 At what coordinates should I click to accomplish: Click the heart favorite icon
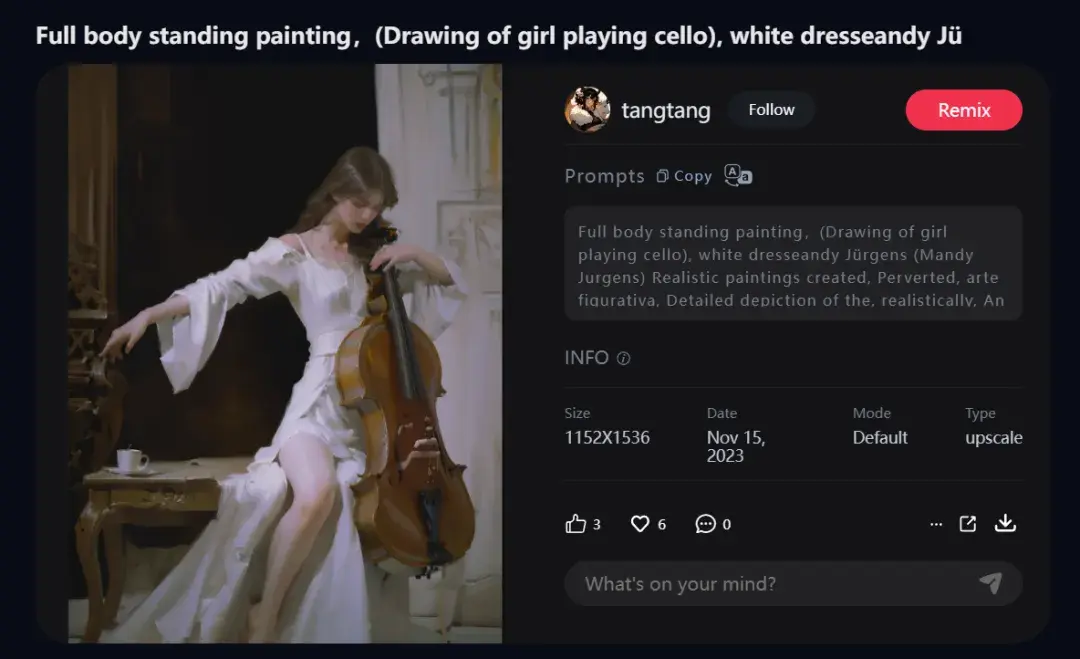[640, 524]
